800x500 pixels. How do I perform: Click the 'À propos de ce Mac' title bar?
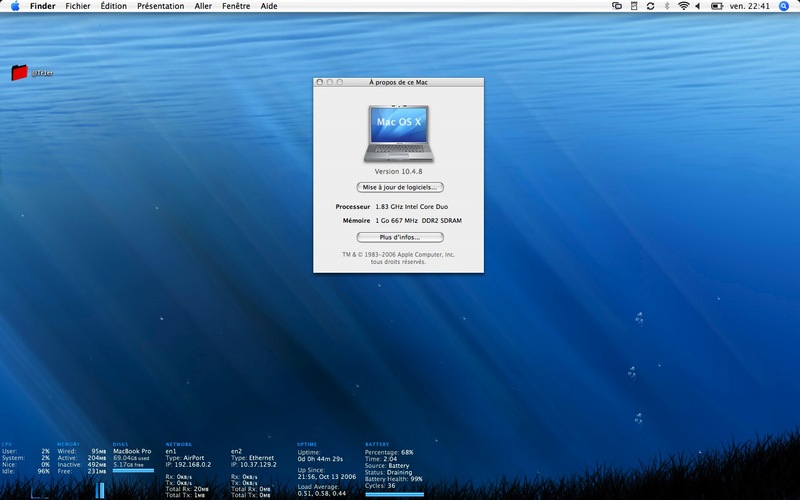coord(398,82)
